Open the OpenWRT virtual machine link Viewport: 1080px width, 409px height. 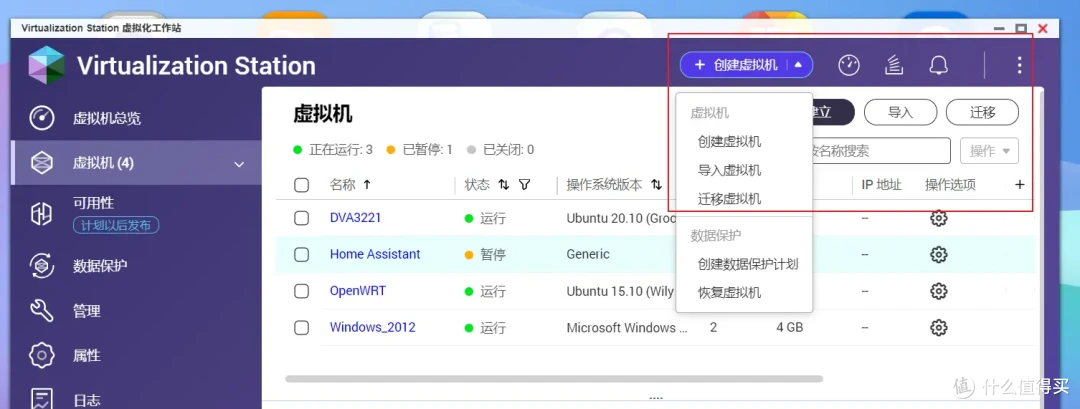tap(357, 291)
